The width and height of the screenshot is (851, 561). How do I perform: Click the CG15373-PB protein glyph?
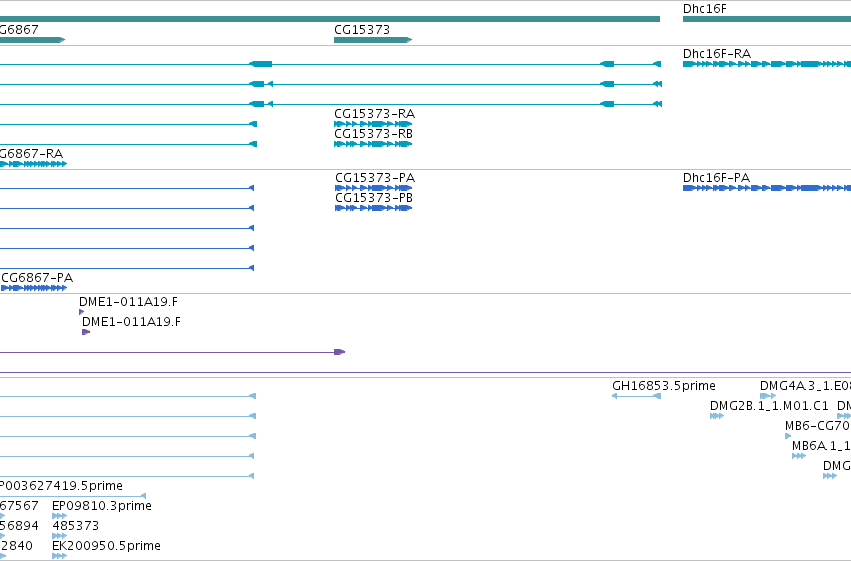[373, 208]
